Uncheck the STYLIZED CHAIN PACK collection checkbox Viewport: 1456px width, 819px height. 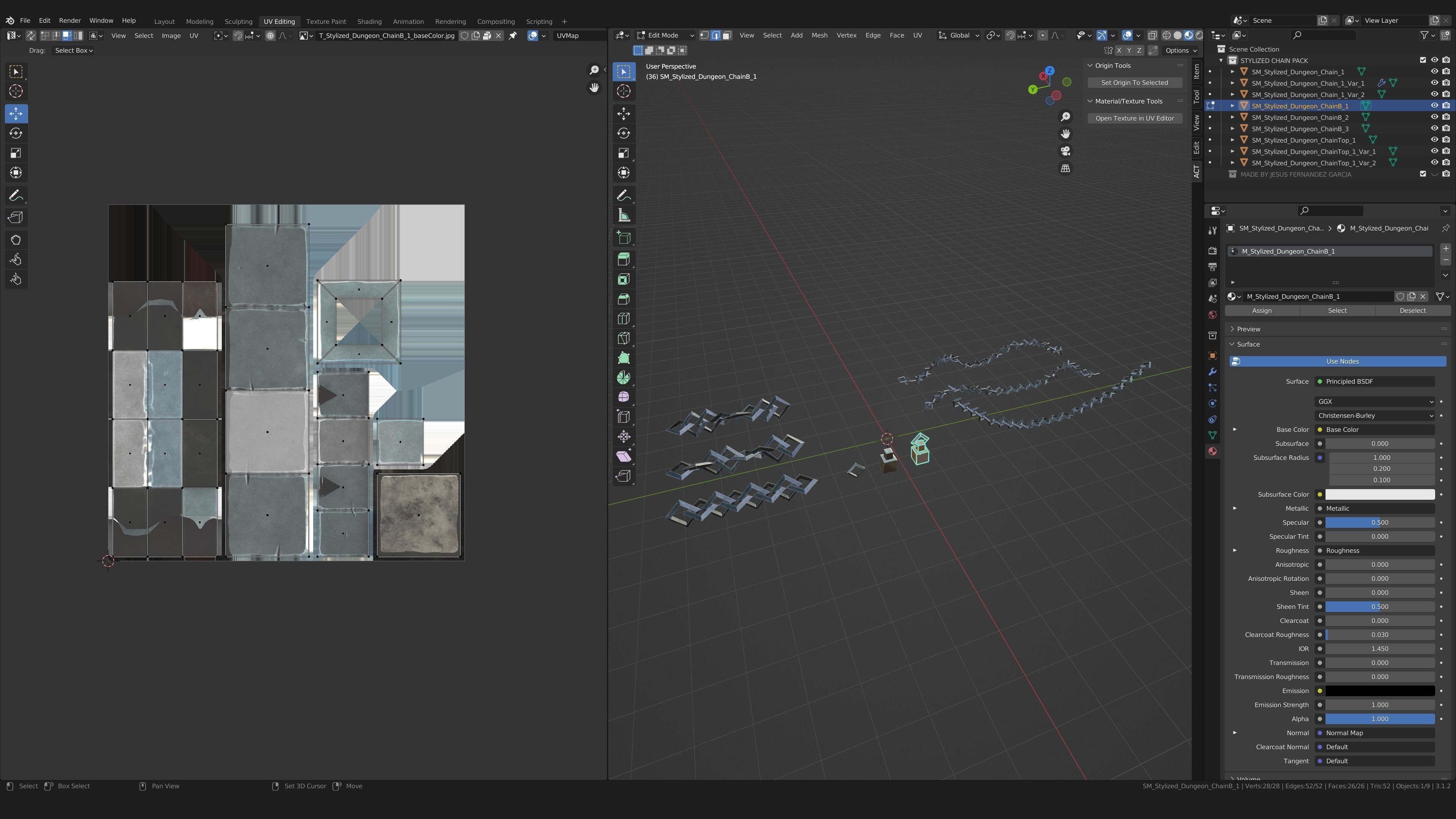click(x=1423, y=60)
